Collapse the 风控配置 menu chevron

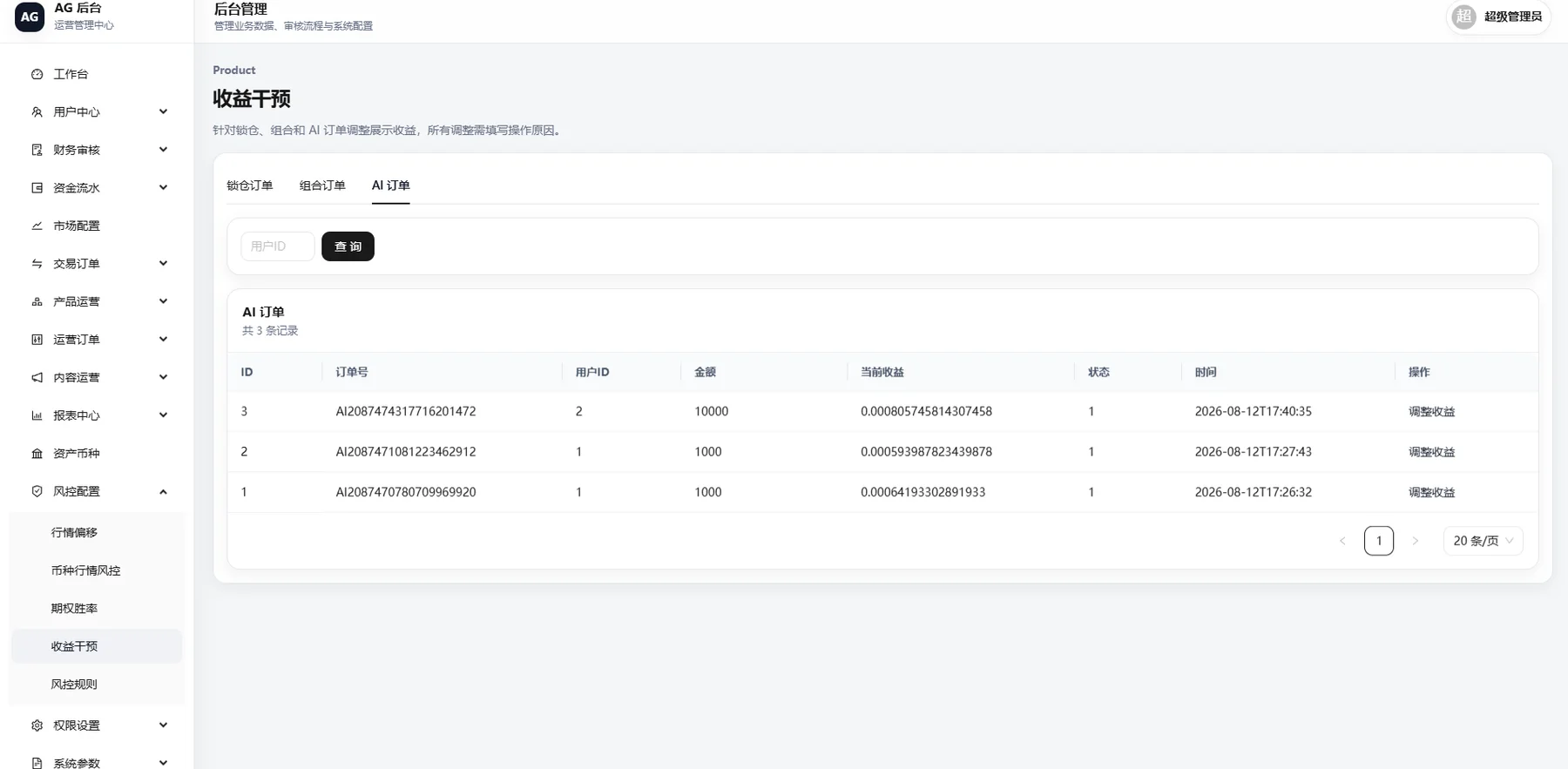coord(163,491)
